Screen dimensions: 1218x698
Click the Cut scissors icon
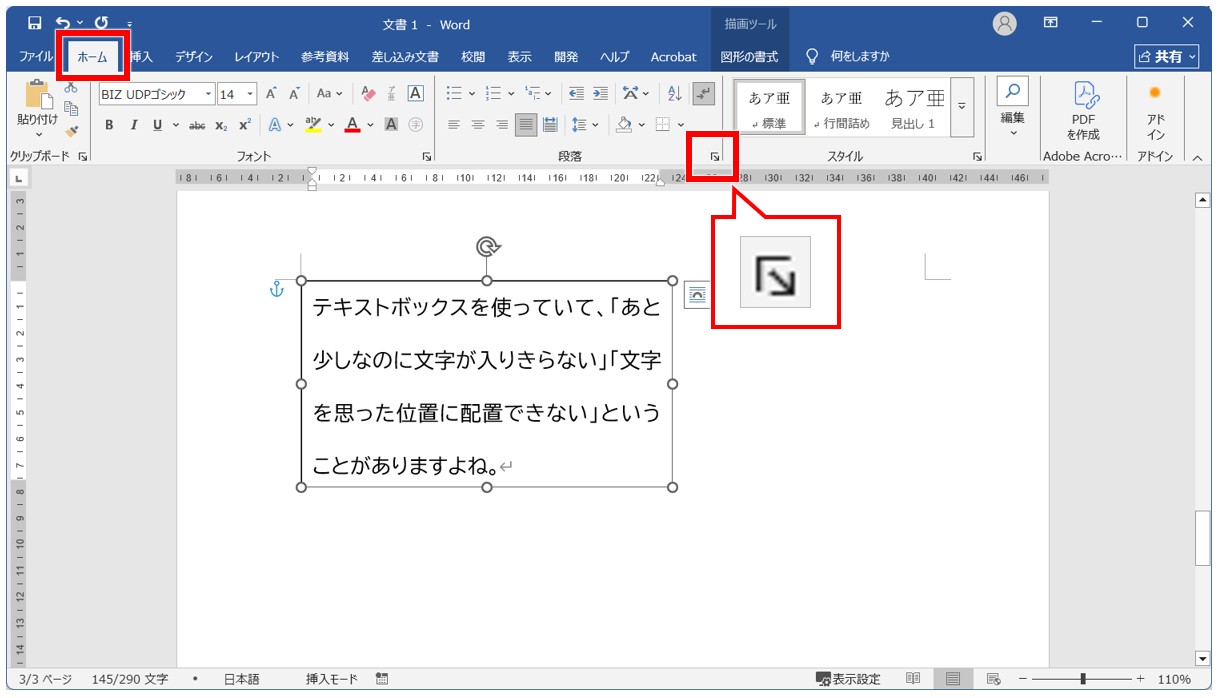point(71,88)
